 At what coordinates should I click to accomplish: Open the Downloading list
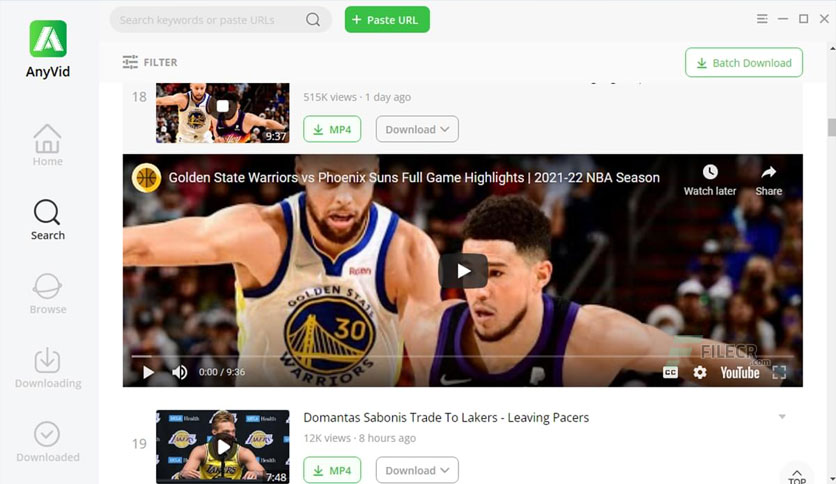pos(48,368)
